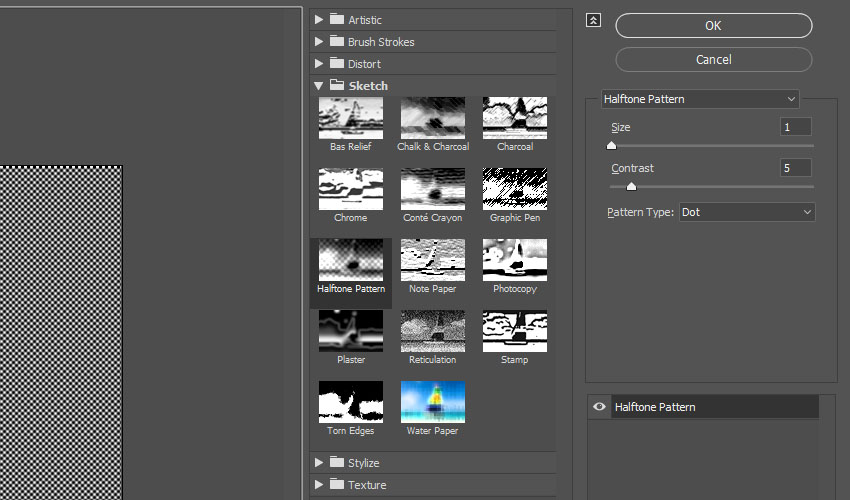Click the Reticulation filter thumbnail
This screenshot has width=850, height=500.
pyautogui.click(x=432, y=331)
